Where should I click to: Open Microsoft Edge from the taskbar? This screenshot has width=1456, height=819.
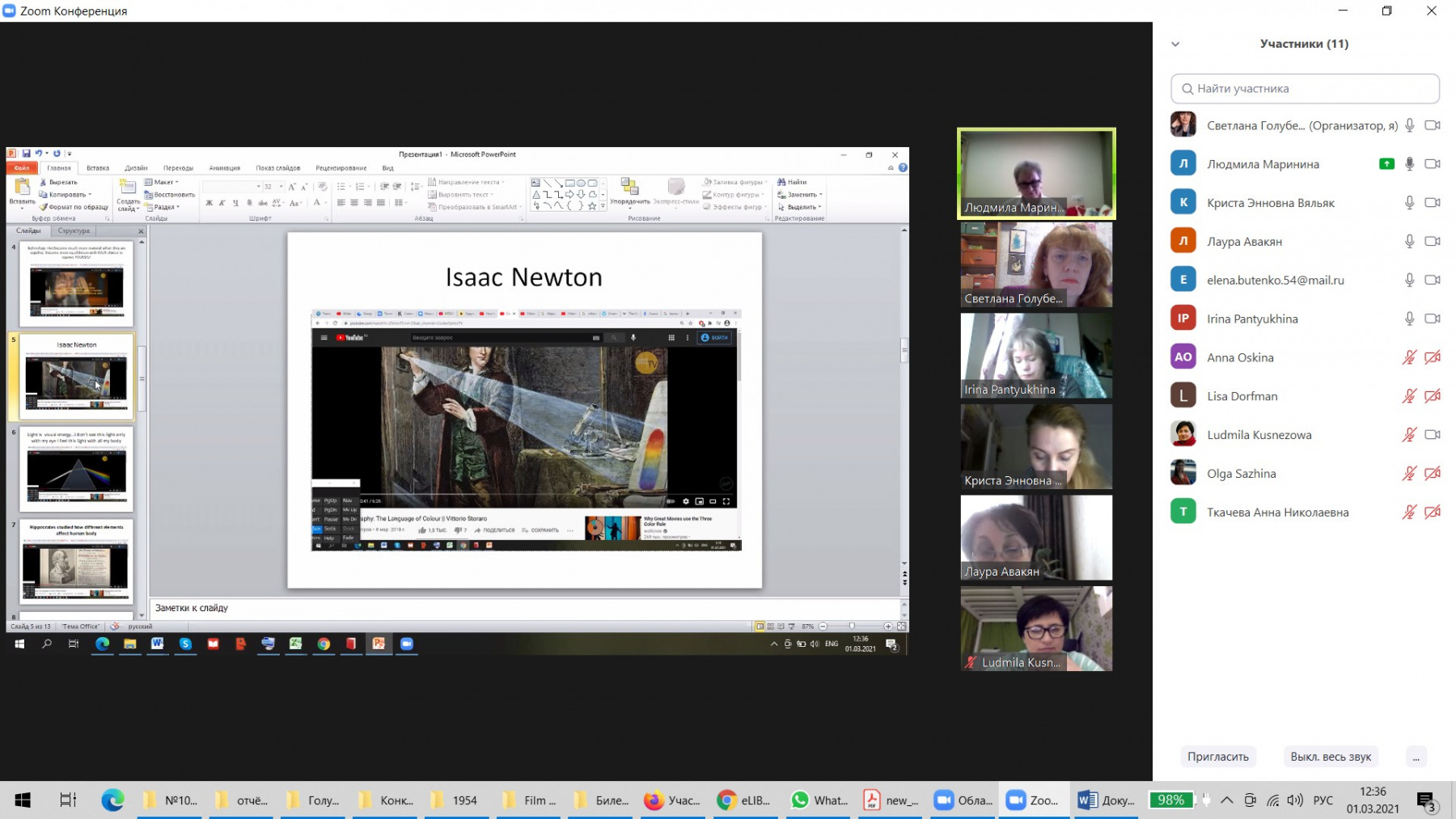tap(112, 800)
